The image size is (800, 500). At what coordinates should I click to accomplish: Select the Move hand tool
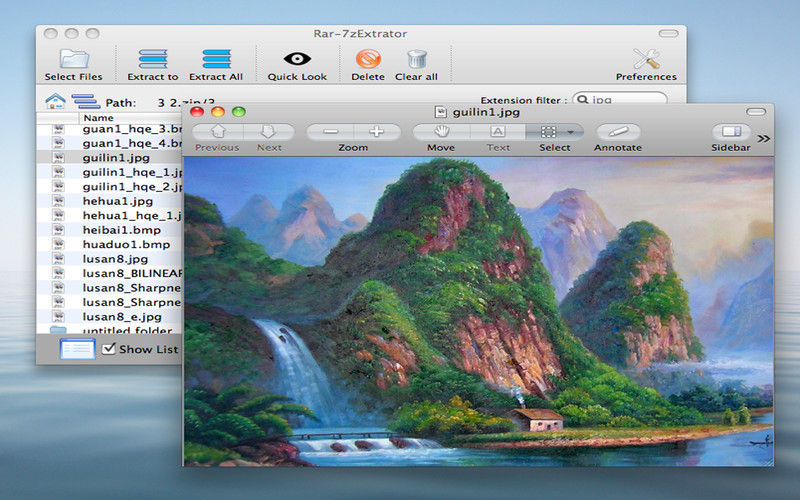point(441,132)
